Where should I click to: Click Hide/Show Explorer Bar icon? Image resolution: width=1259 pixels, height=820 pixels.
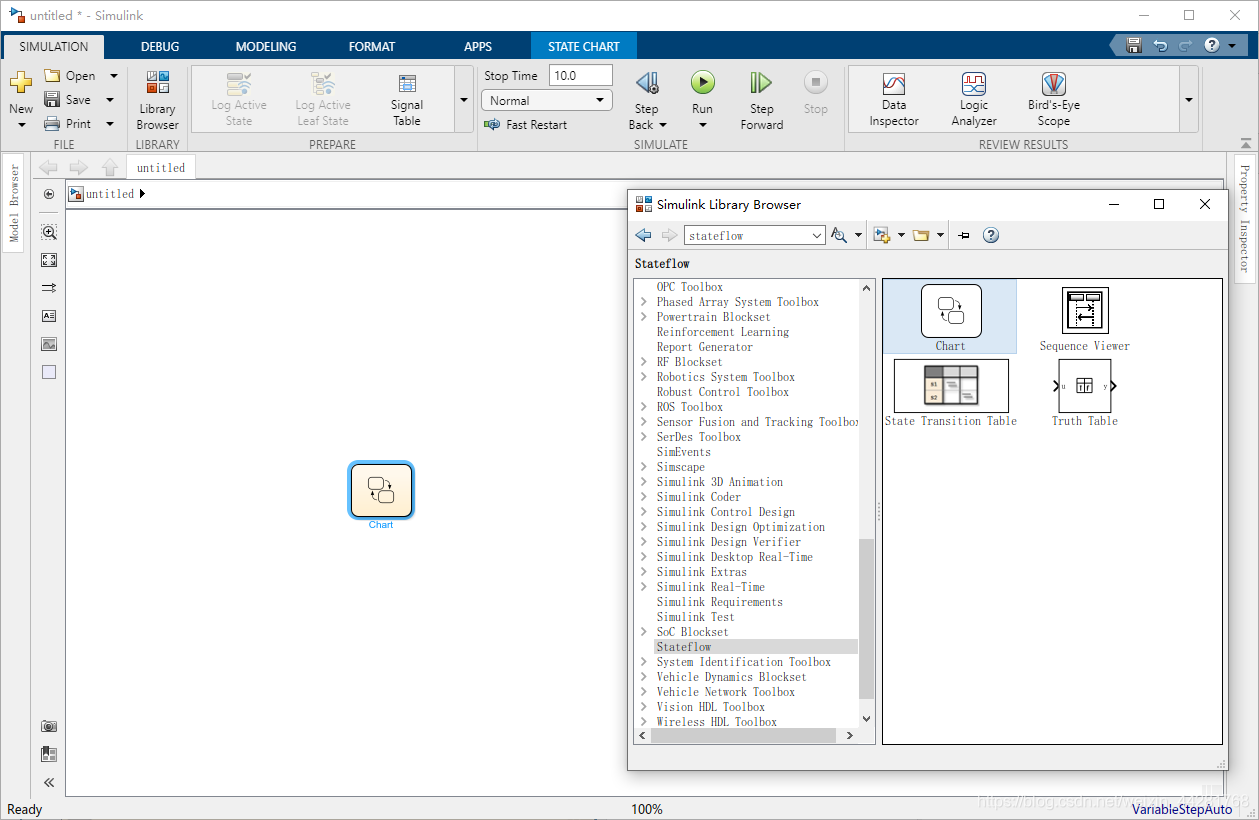(49, 194)
